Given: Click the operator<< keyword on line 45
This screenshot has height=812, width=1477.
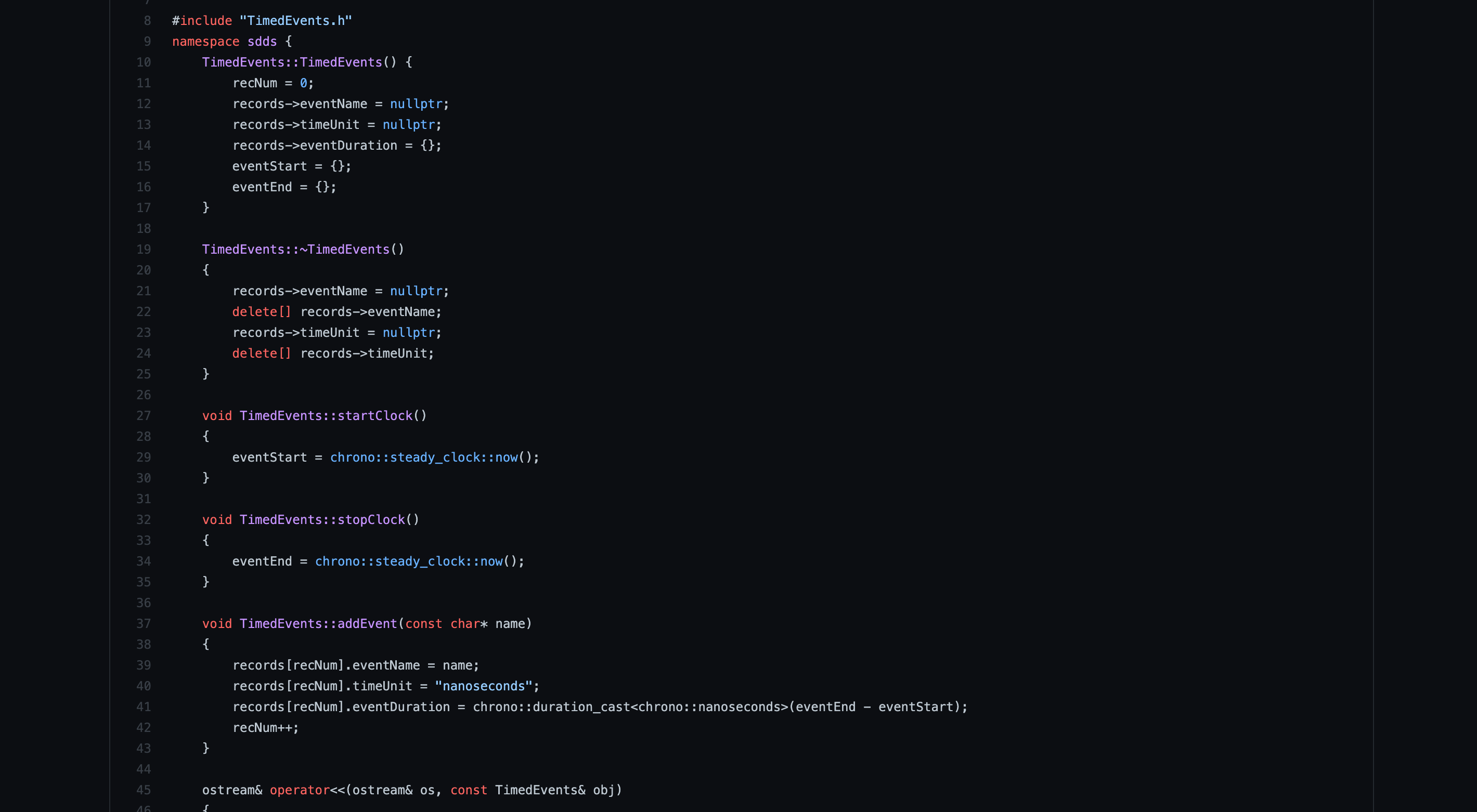Looking at the screenshot, I should tap(299, 790).
